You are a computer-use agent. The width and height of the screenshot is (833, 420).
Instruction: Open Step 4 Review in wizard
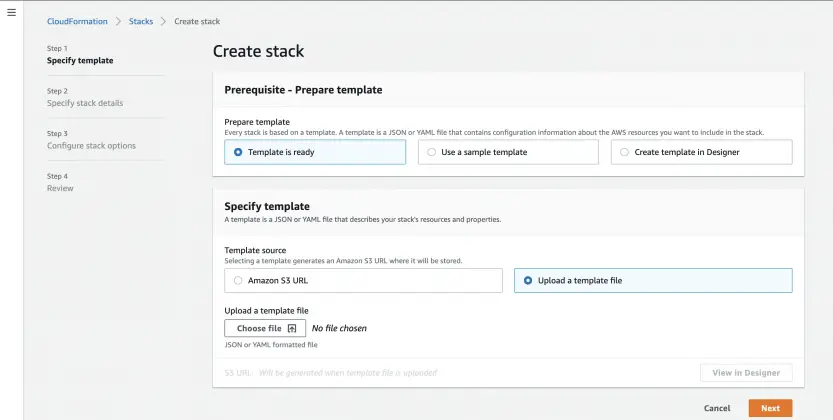pos(60,188)
